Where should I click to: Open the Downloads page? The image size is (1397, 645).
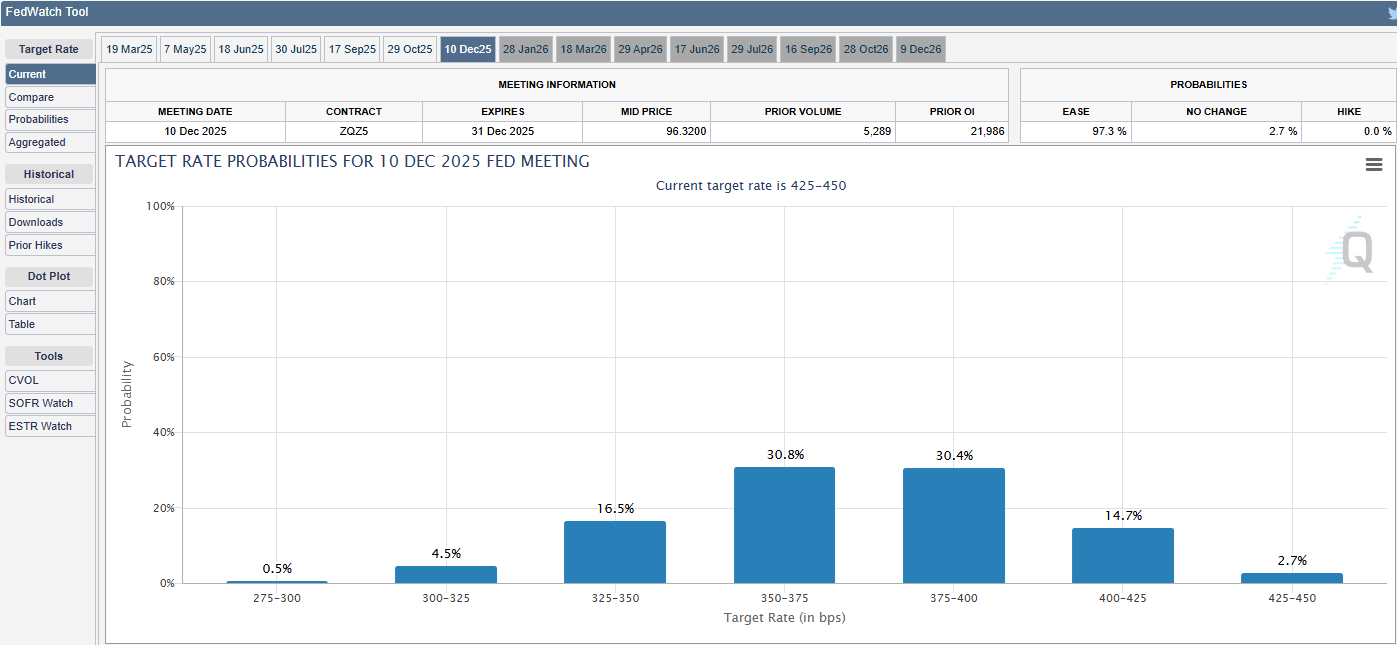pyautogui.click(x=50, y=221)
